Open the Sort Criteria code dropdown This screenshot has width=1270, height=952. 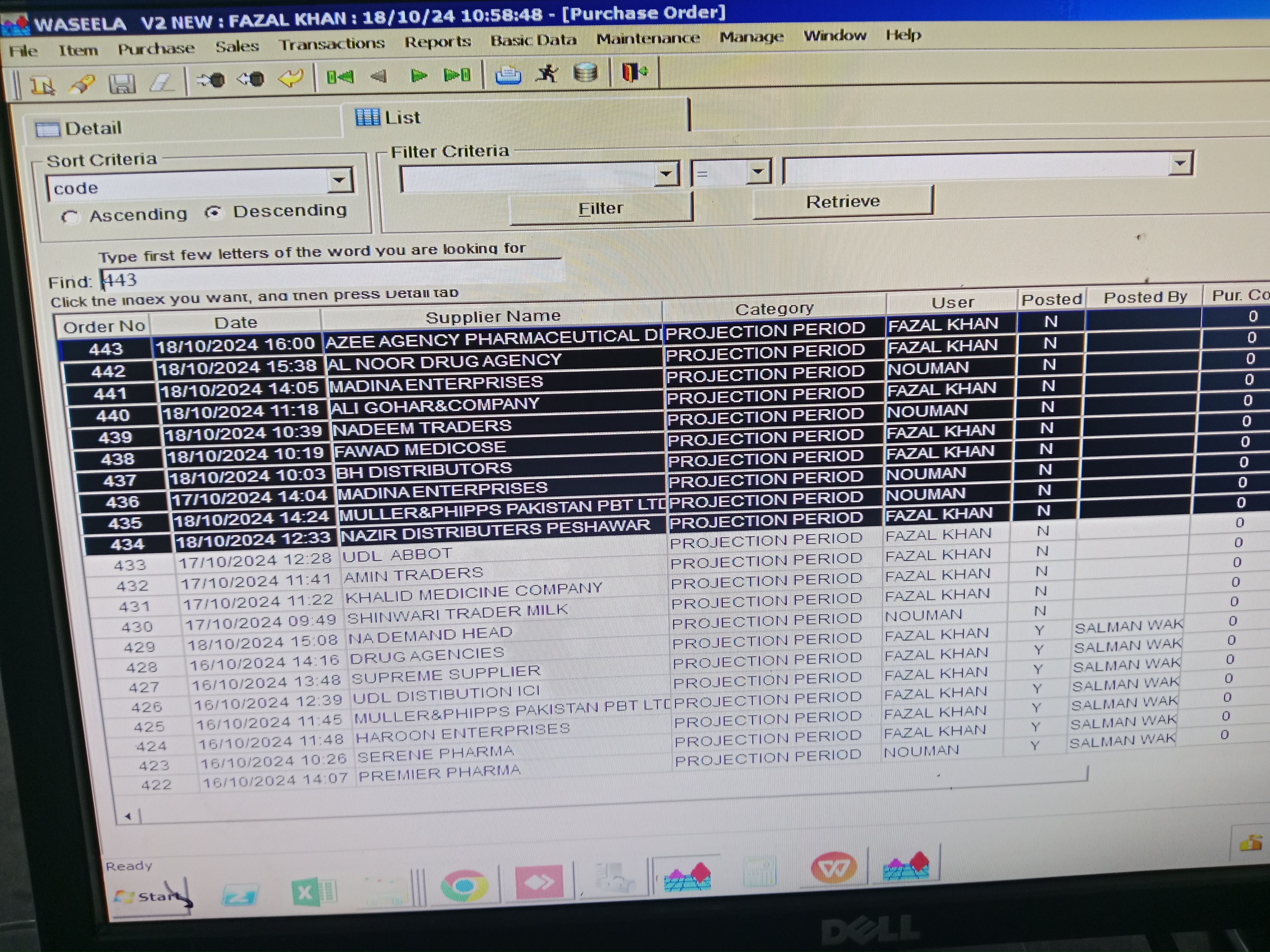339,181
